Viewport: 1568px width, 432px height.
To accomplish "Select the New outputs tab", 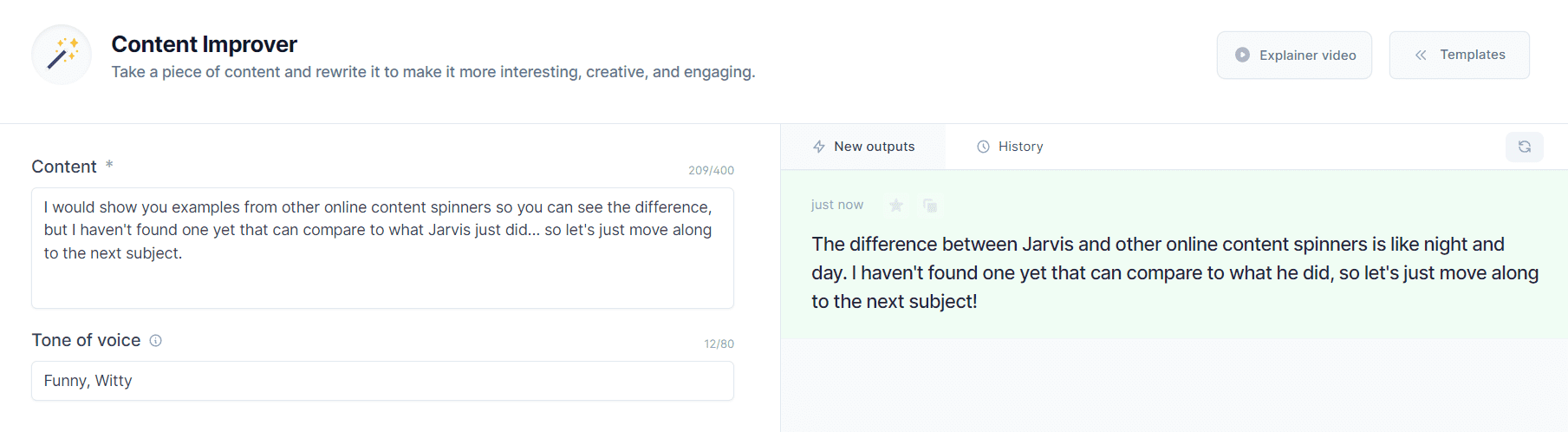I will click(x=863, y=147).
